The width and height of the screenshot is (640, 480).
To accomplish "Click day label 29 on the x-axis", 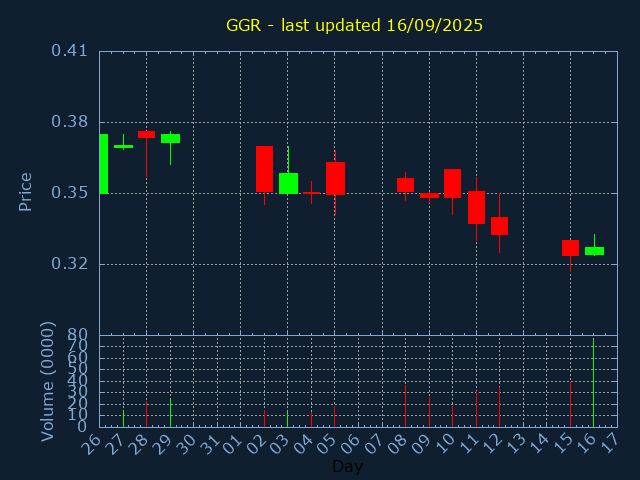I will (x=161, y=444).
